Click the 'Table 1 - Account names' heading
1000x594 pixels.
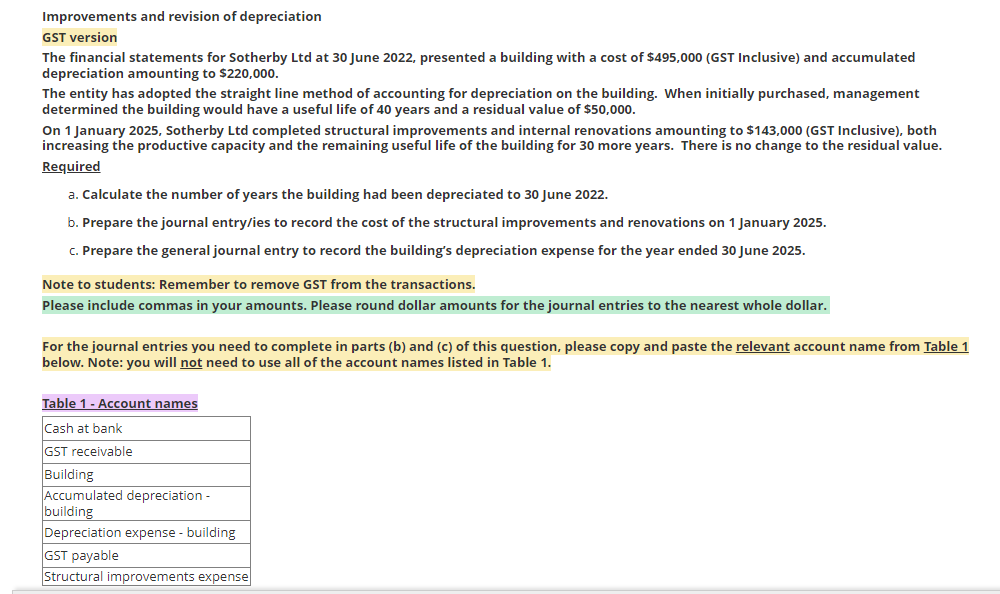pyautogui.click(x=118, y=403)
